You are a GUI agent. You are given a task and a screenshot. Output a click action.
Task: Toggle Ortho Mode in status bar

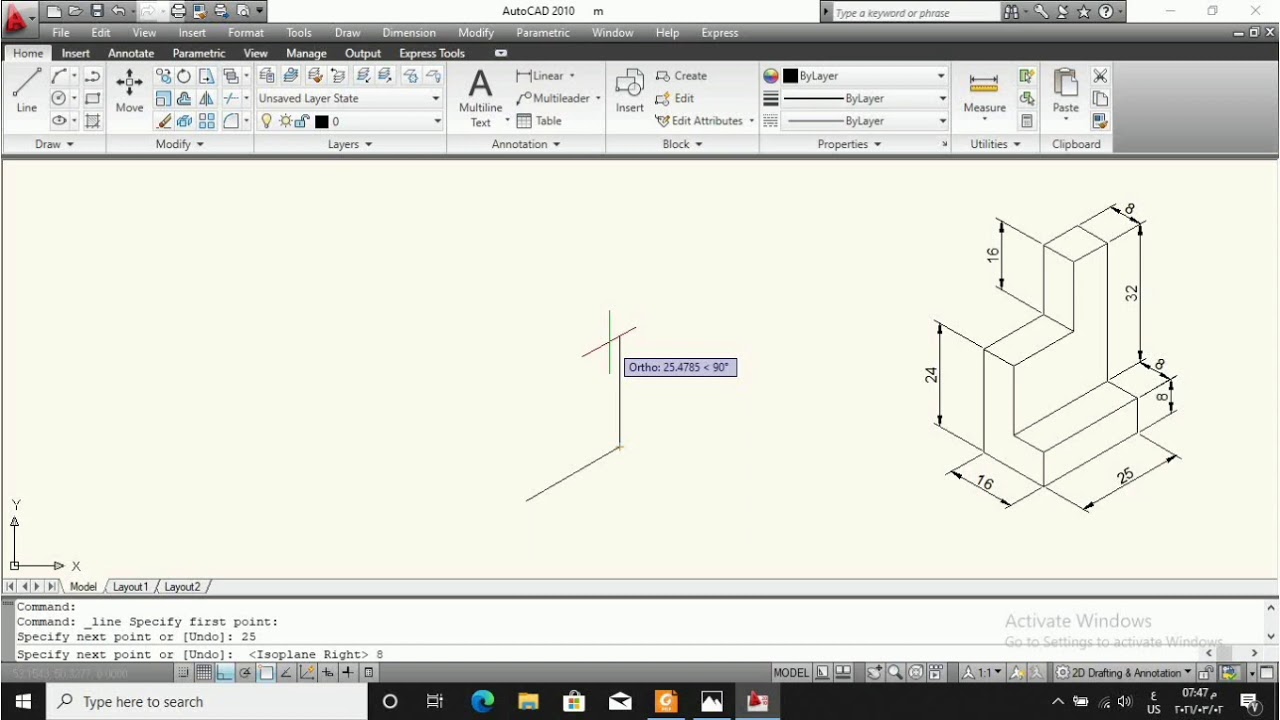click(x=225, y=673)
